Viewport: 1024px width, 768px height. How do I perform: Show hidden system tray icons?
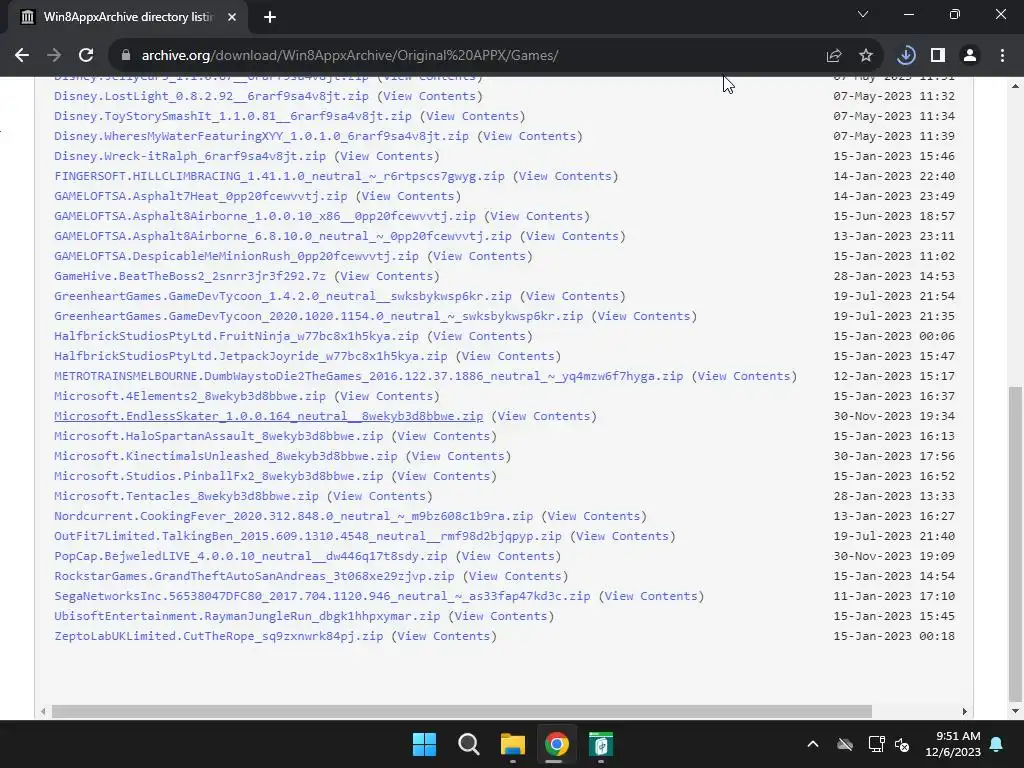click(x=812, y=744)
